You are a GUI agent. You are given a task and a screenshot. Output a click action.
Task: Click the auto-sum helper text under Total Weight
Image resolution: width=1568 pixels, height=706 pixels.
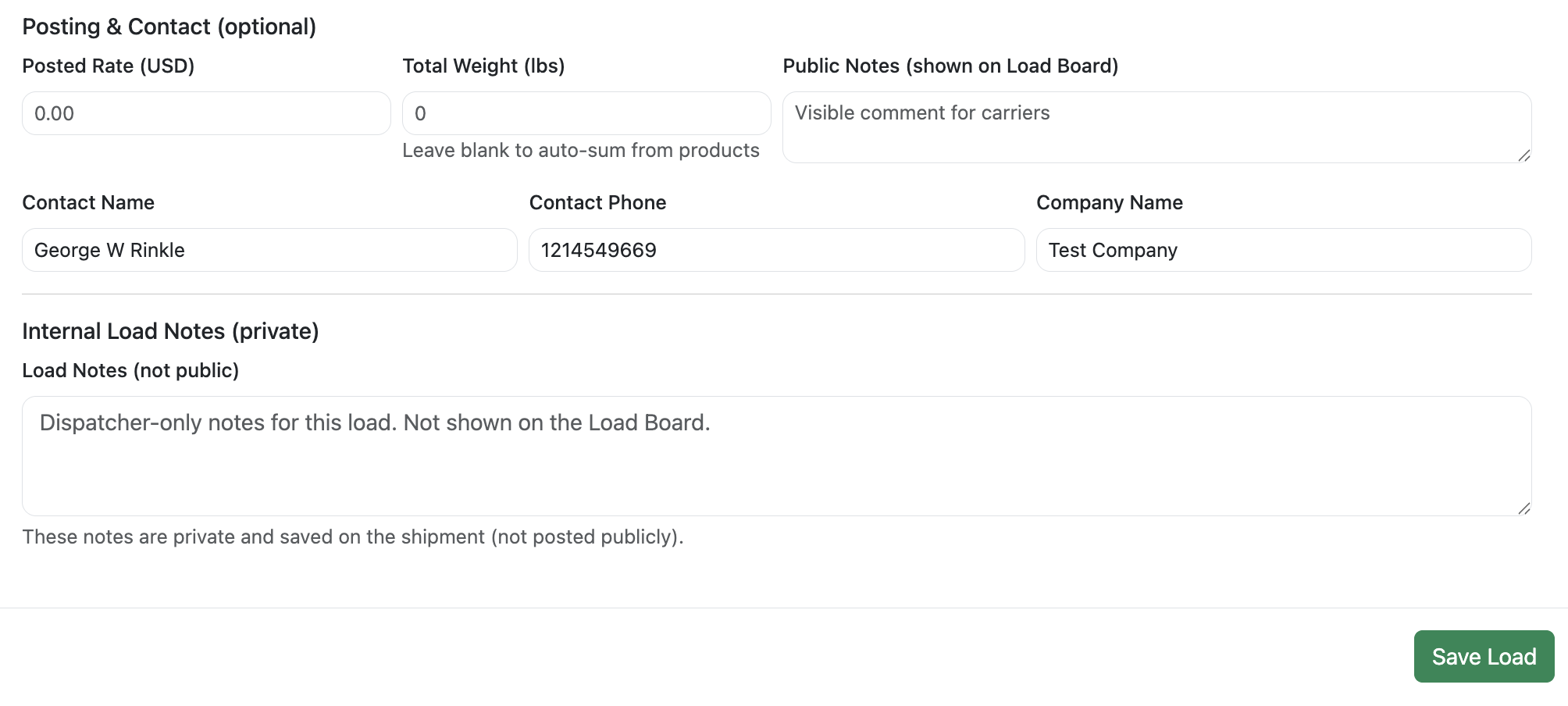click(x=581, y=150)
